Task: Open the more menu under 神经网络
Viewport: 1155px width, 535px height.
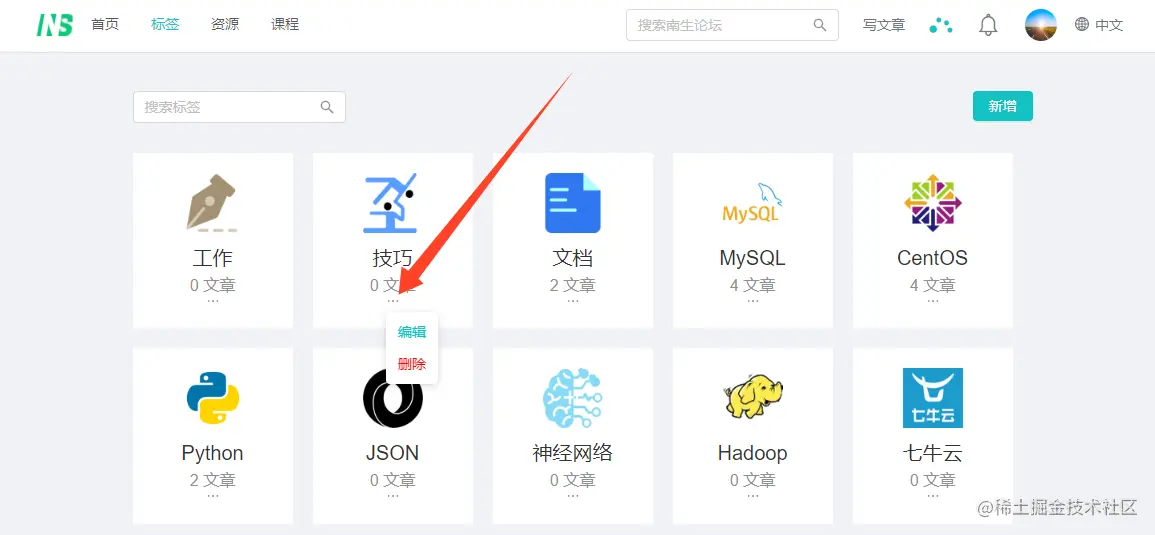Action: point(572,496)
